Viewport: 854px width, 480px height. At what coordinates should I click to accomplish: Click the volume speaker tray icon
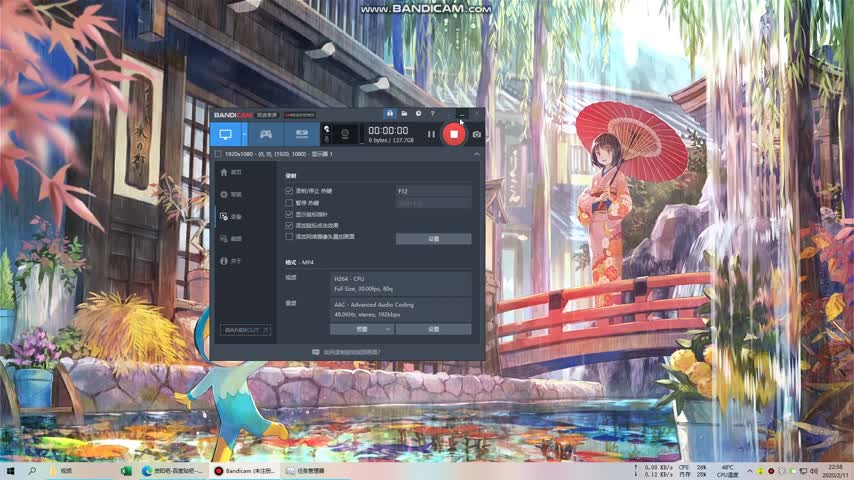(x=814, y=471)
